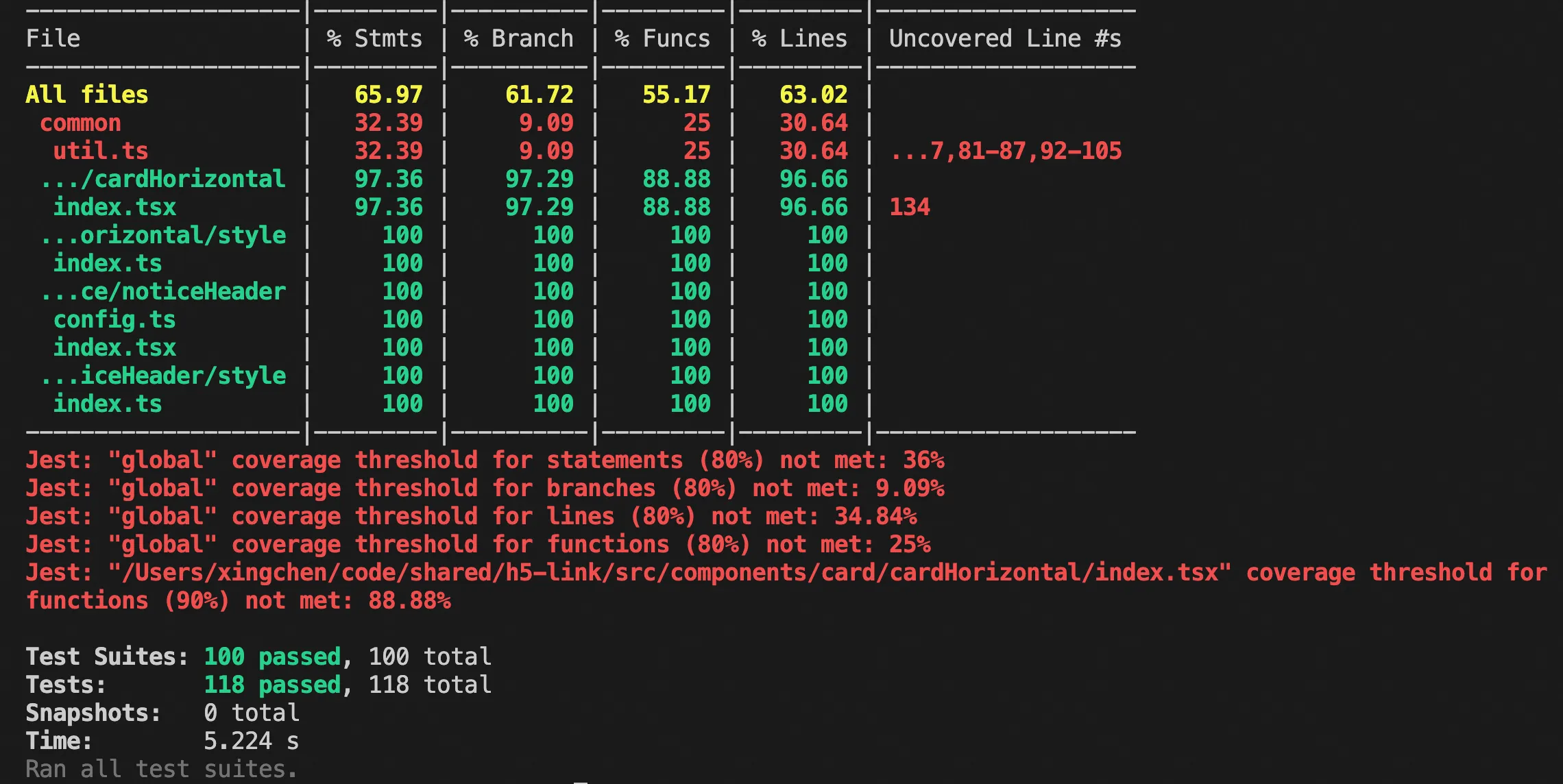
Task: Click the util.ts uncovered lines range
Action: (1005, 151)
